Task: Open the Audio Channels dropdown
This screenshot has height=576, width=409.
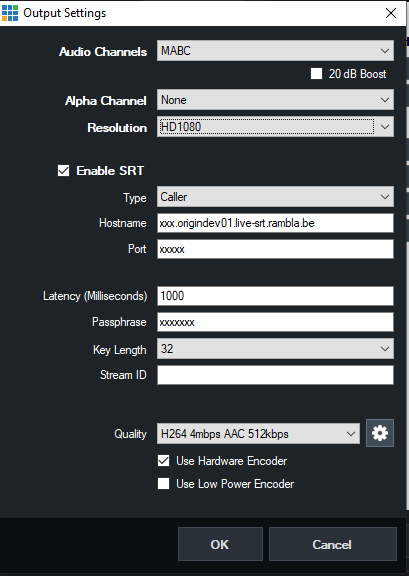Action: [275, 51]
